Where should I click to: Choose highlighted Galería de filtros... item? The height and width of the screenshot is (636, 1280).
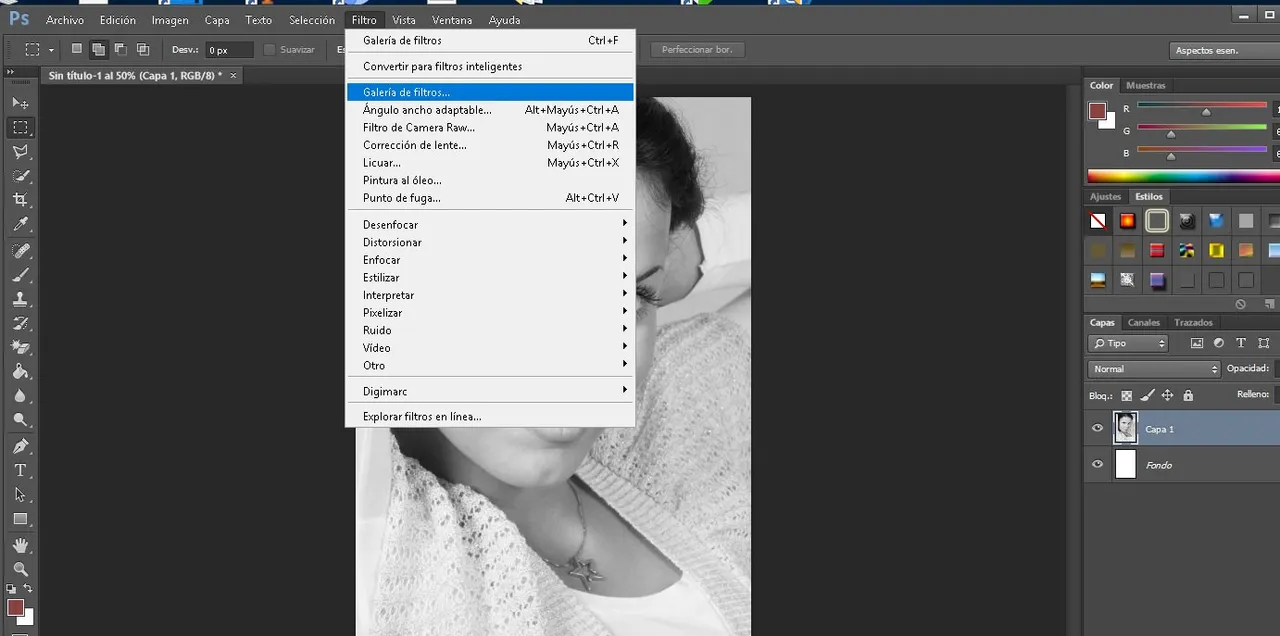(490, 92)
